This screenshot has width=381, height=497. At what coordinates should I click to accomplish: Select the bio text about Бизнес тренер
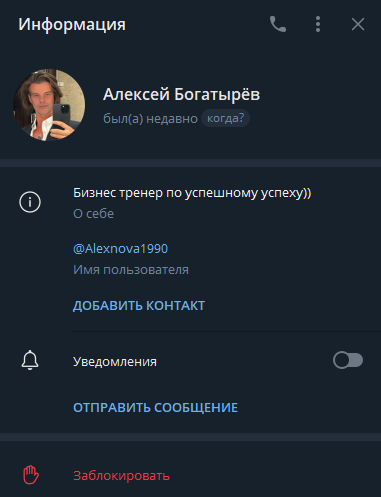[192, 193]
